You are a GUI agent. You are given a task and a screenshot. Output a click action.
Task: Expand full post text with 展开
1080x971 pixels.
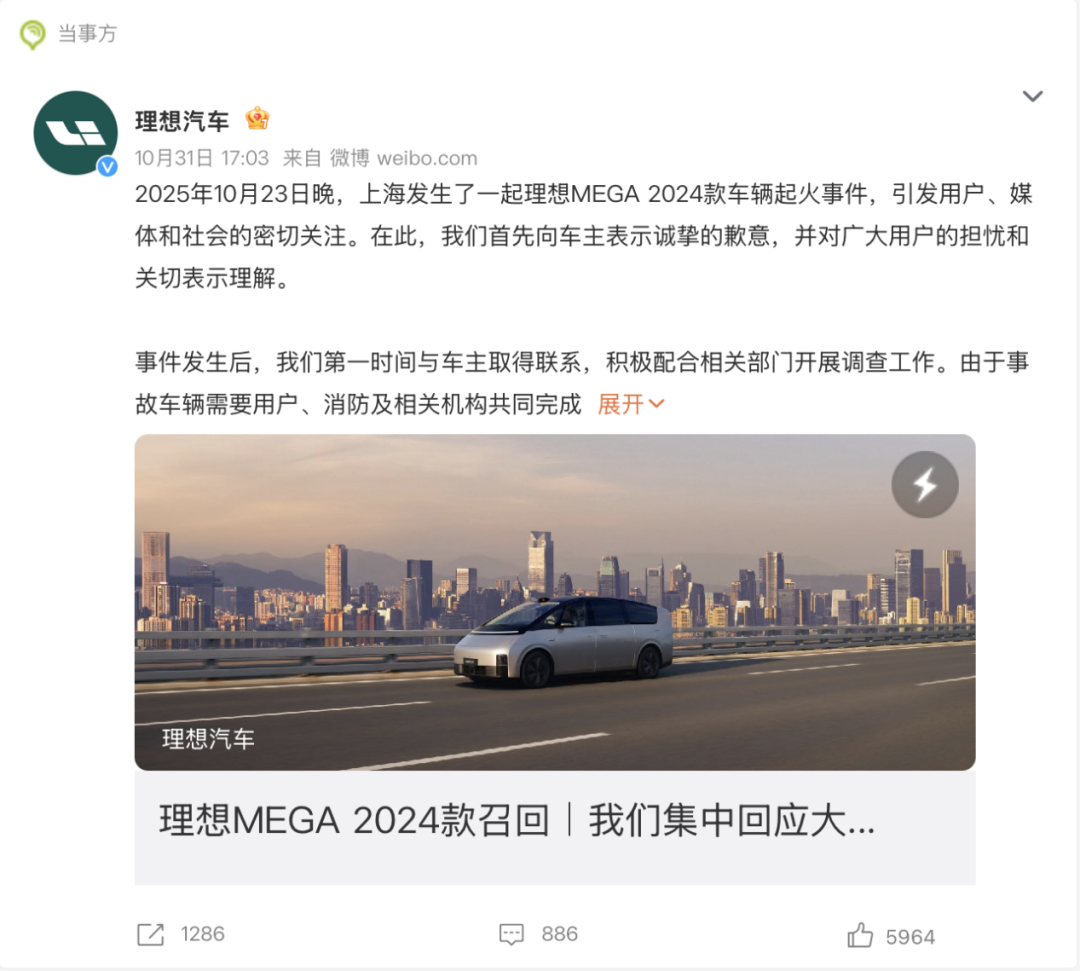point(630,404)
